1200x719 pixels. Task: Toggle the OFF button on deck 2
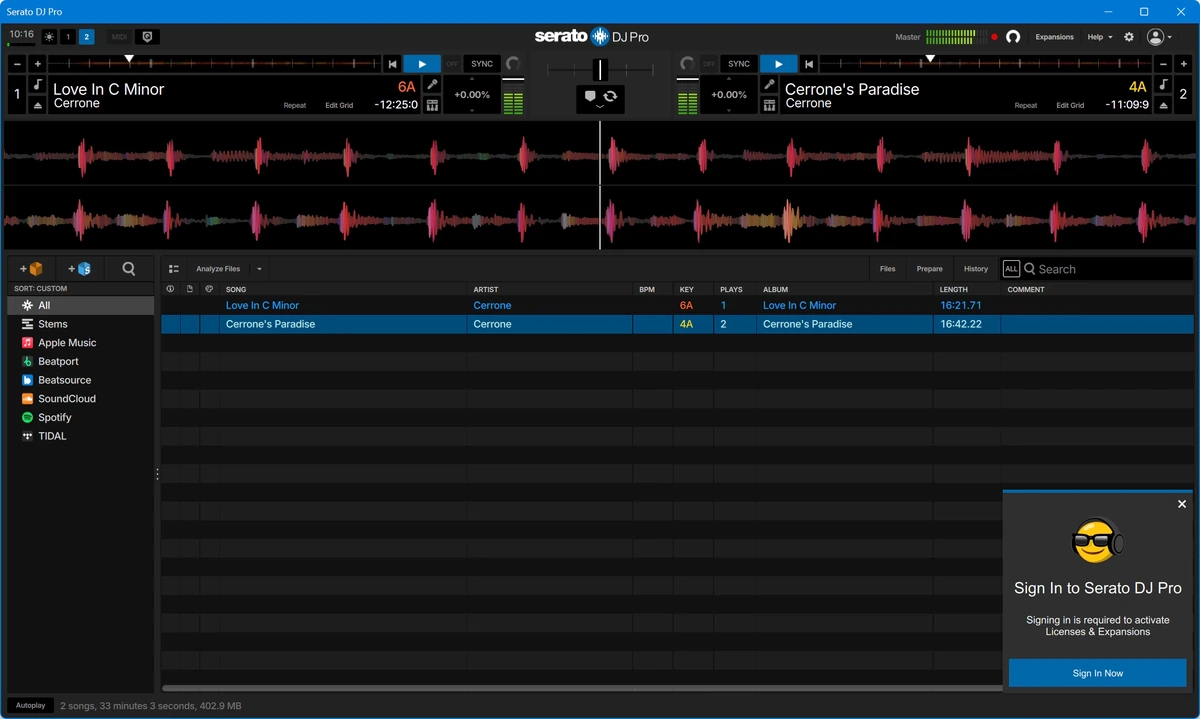709,64
